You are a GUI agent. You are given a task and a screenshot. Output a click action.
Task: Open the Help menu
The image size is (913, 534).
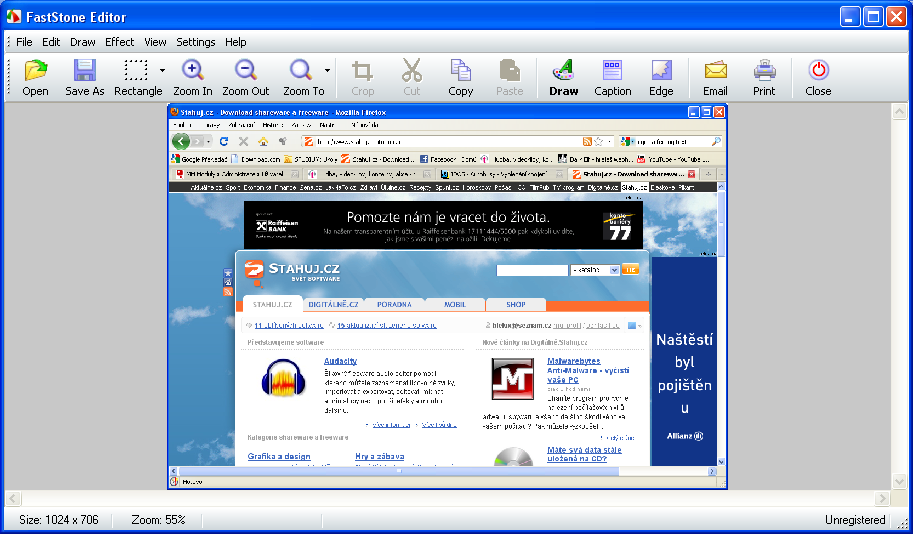pyautogui.click(x=236, y=42)
